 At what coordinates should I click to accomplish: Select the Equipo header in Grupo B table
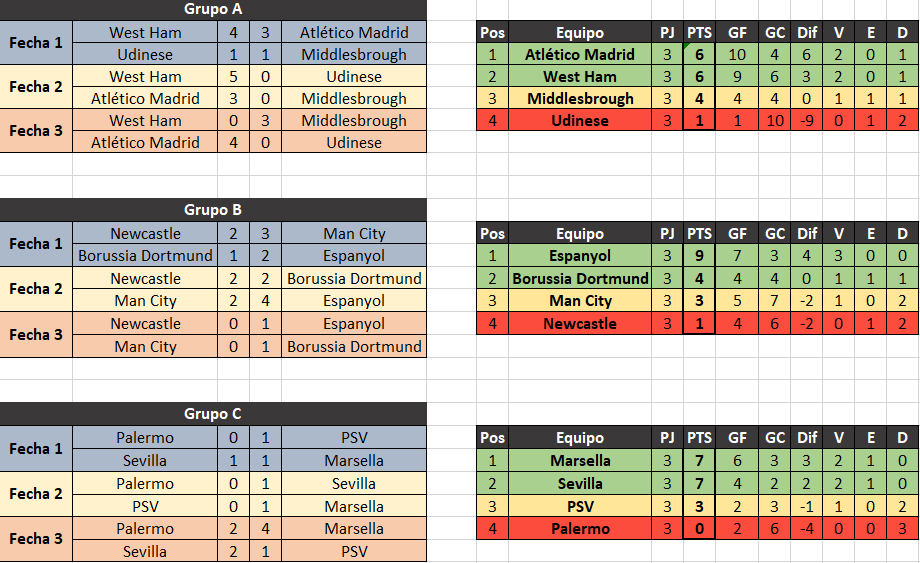(580, 233)
